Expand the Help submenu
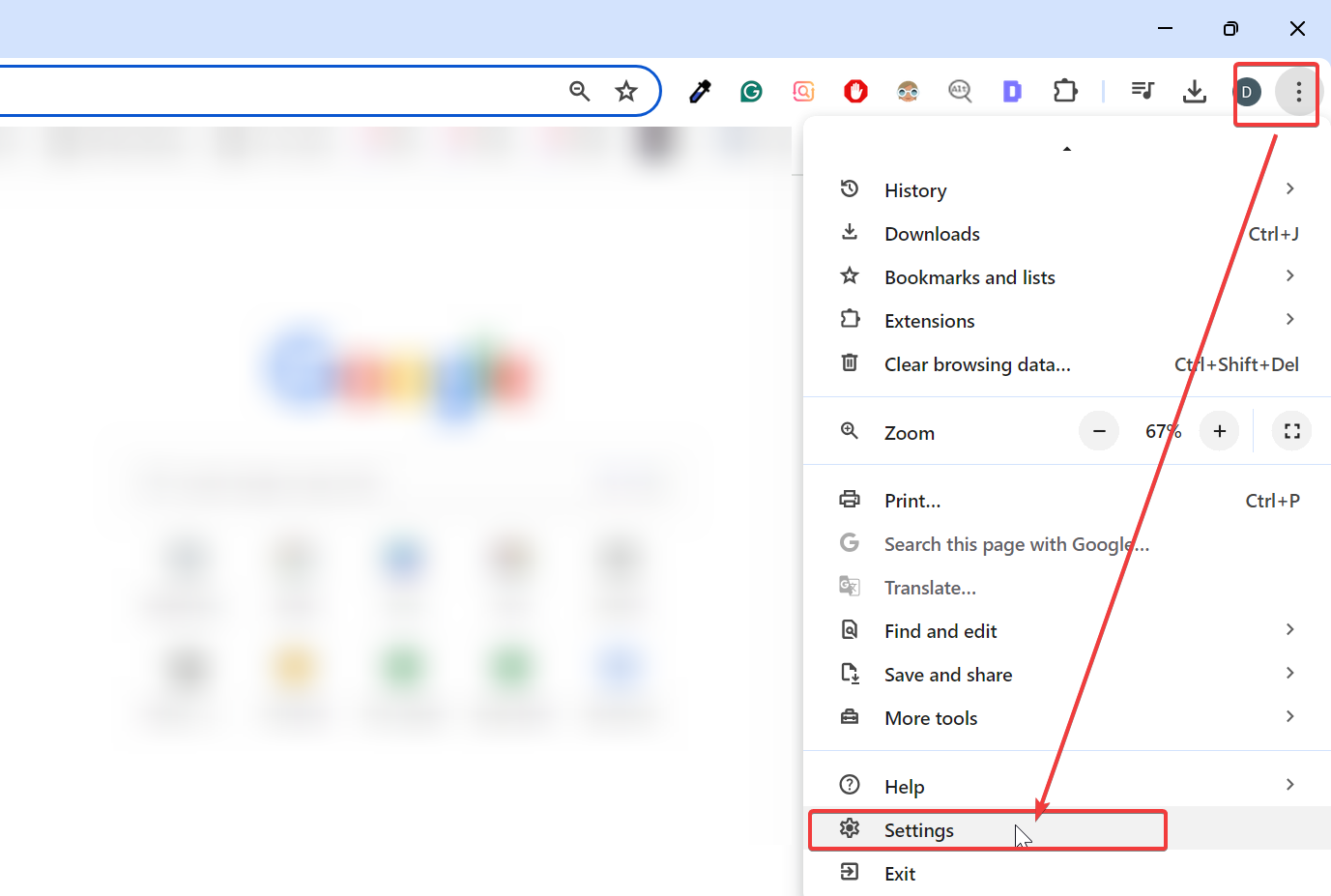The image size is (1331, 896). click(905, 786)
